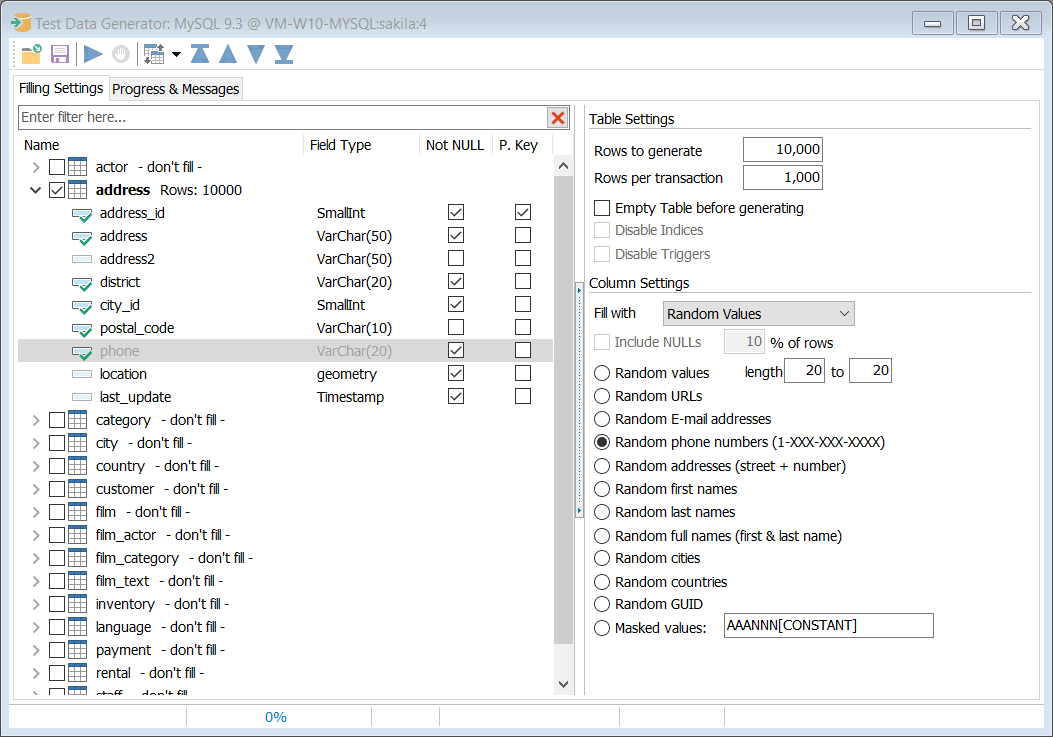Select the Filling Settings tab
The image size is (1053, 737).
[x=61, y=88]
